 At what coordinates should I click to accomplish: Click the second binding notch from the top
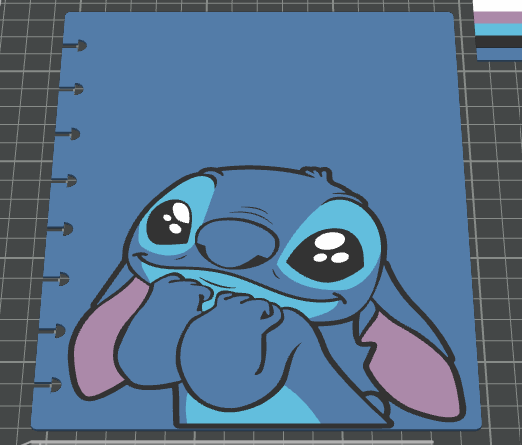point(72,89)
